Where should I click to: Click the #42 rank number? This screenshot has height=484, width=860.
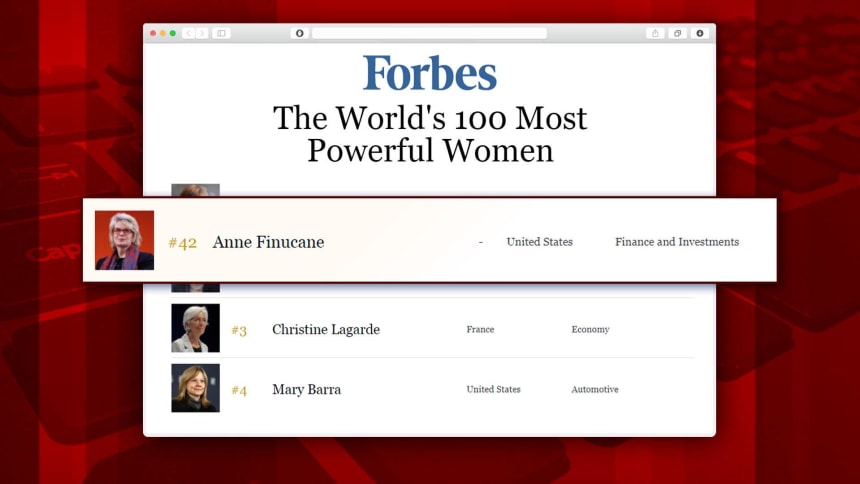pyautogui.click(x=183, y=243)
